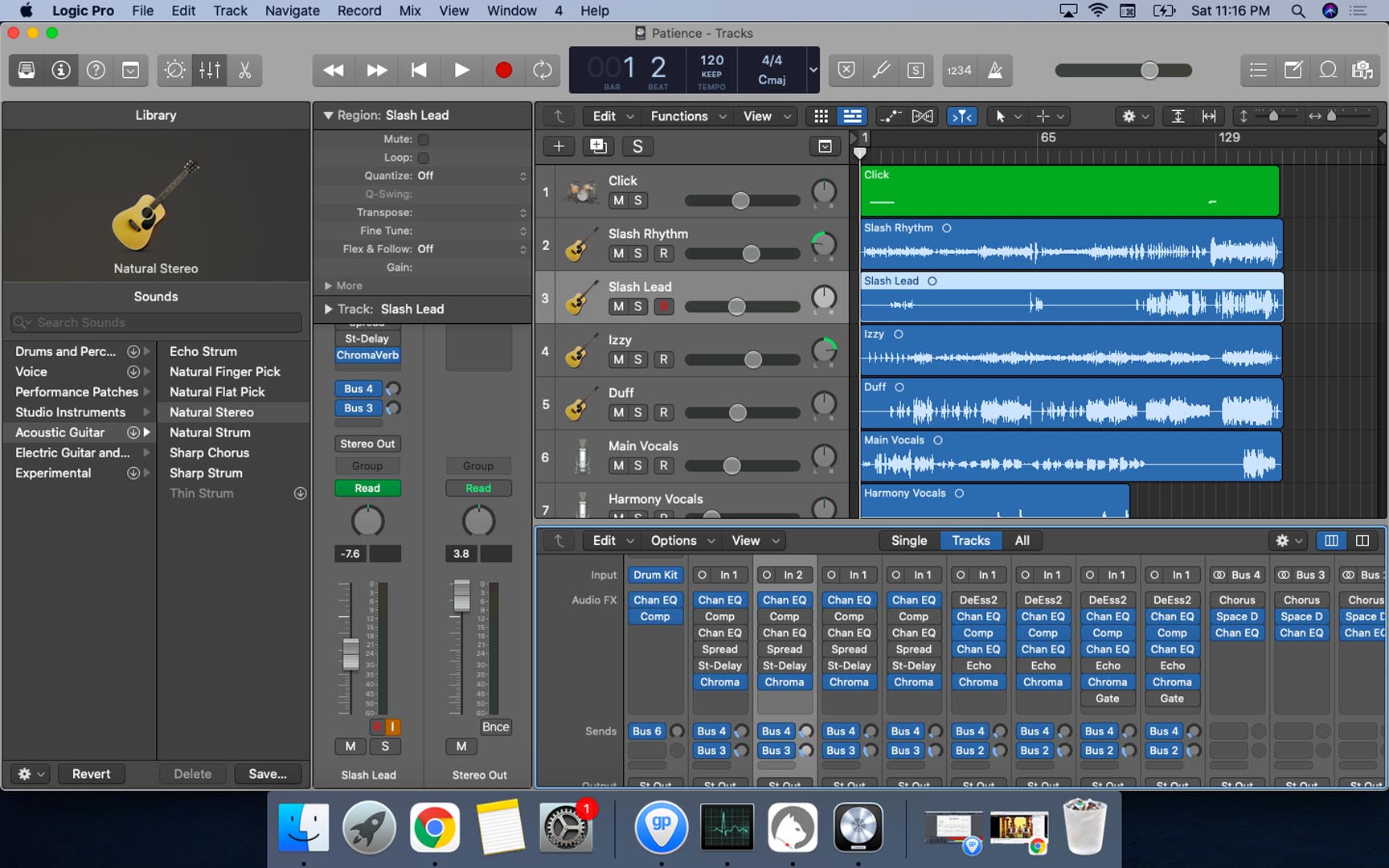Open tracks area Functions dropdown menu
1389x868 pixels.
688,117
